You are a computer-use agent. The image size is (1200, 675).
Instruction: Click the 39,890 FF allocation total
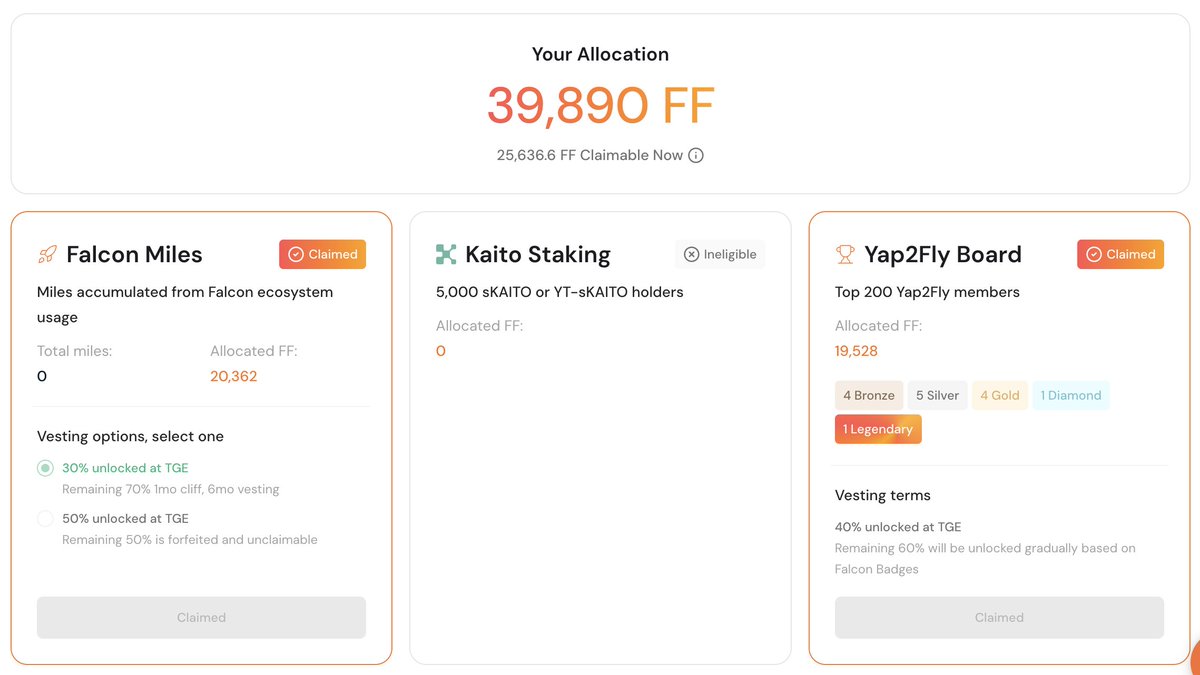coord(600,106)
